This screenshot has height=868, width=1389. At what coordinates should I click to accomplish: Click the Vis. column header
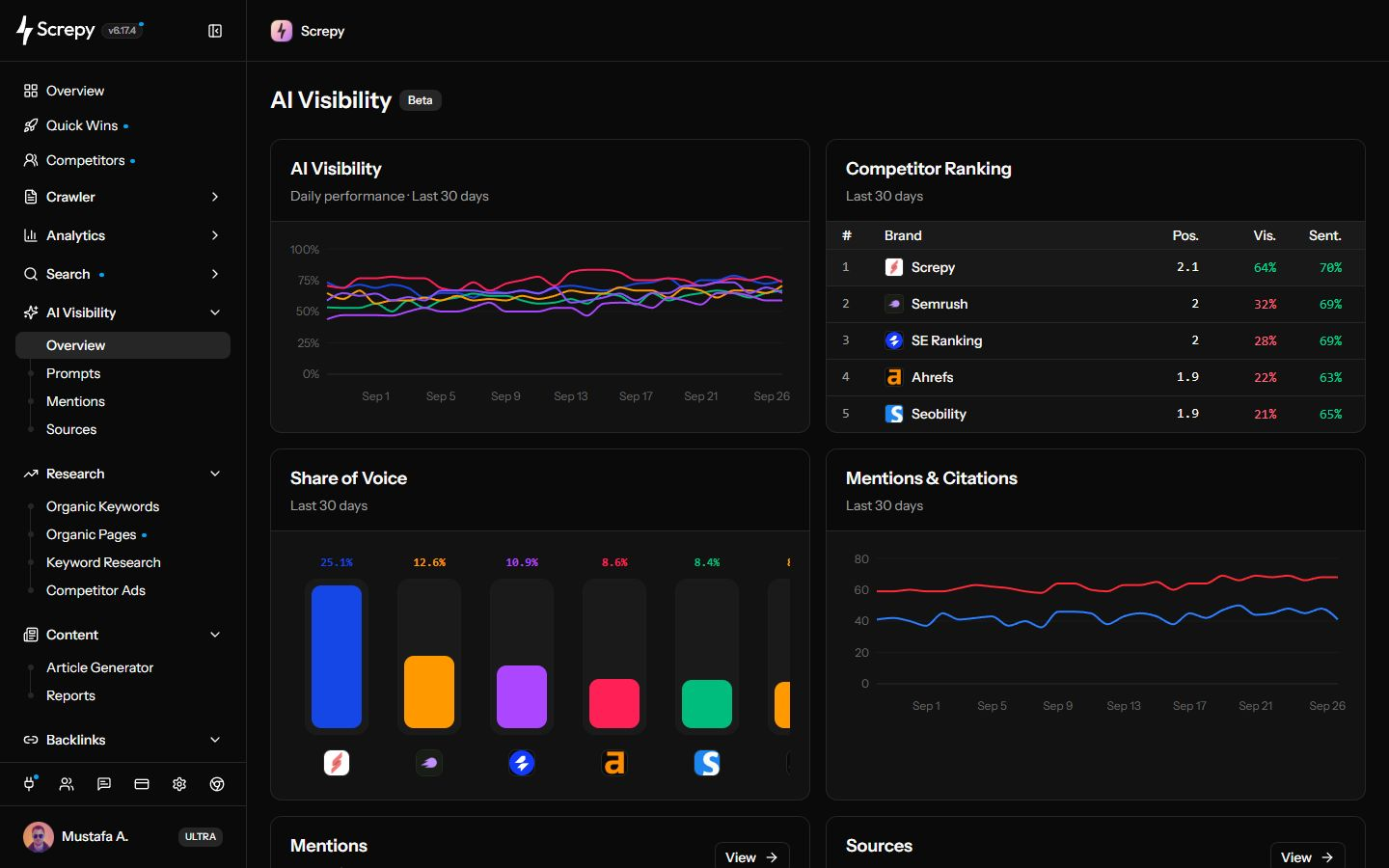(x=1265, y=235)
